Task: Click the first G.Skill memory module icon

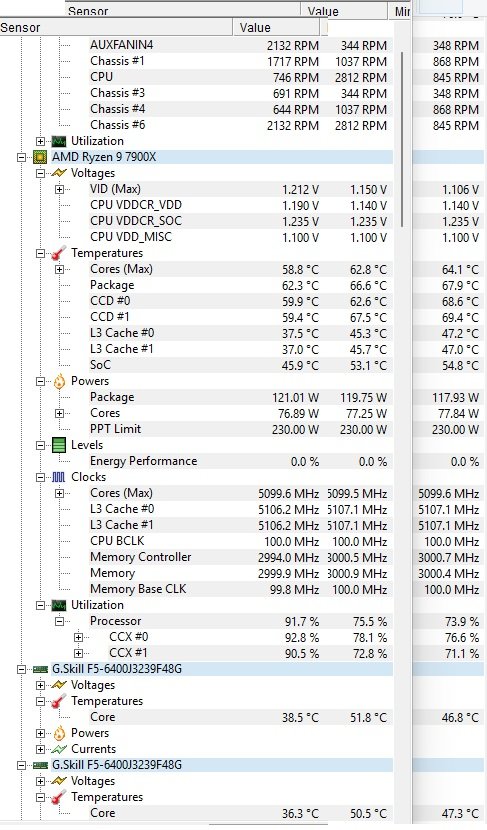Action: (40, 670)
